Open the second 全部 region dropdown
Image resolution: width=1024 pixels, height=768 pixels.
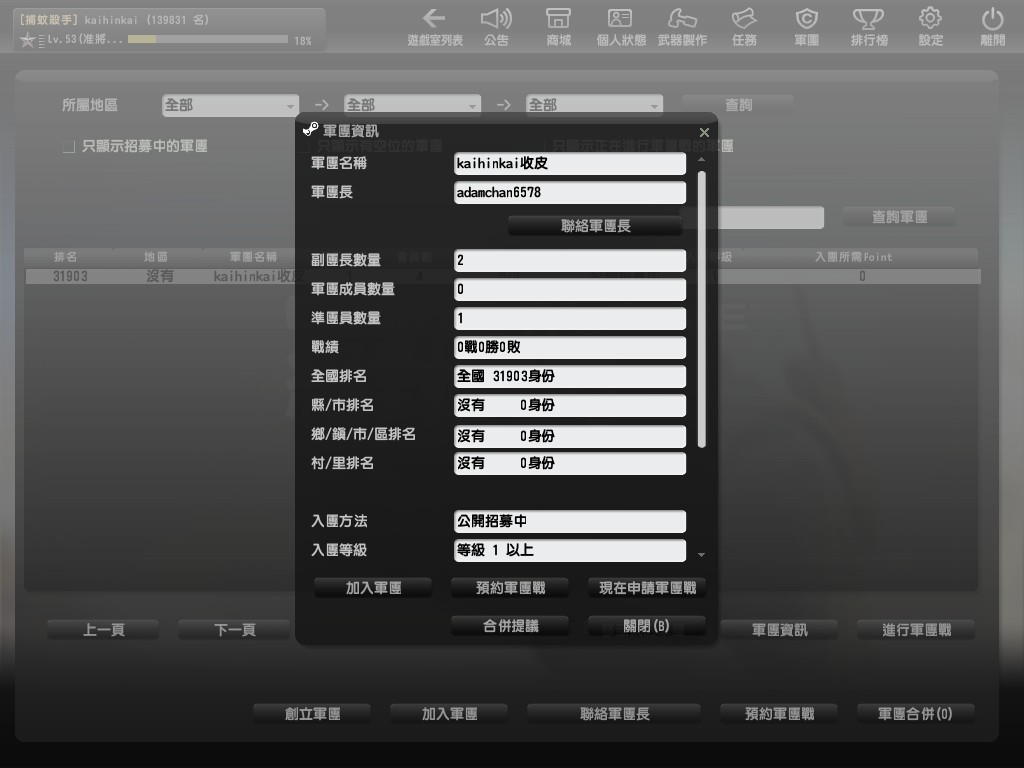412,105
